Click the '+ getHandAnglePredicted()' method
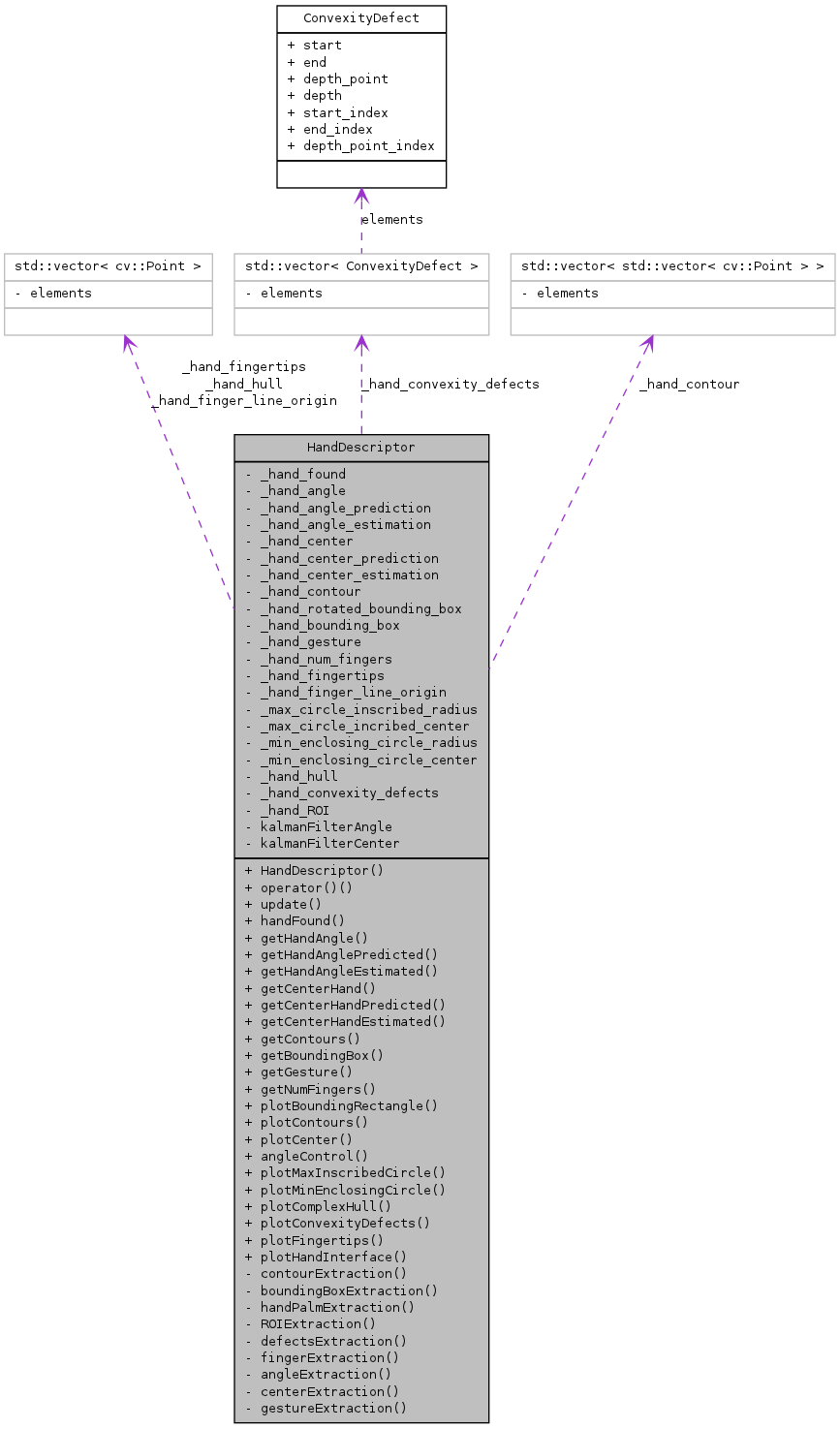Viewport: 840px width, 1429px height. tap(342, 954)
